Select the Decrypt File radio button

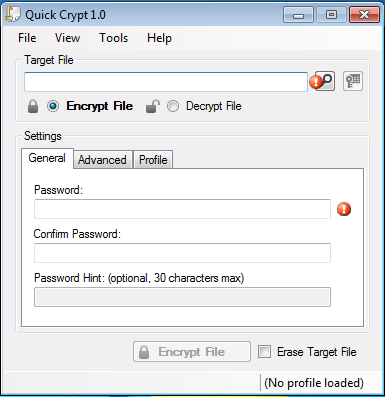pyautogui.click(x=173, y=106)
